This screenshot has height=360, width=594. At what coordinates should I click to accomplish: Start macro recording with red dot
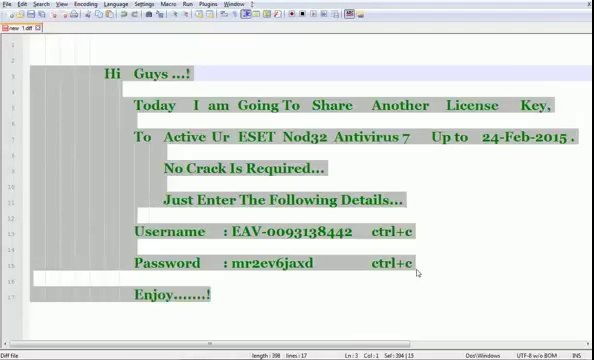(292, 14)
